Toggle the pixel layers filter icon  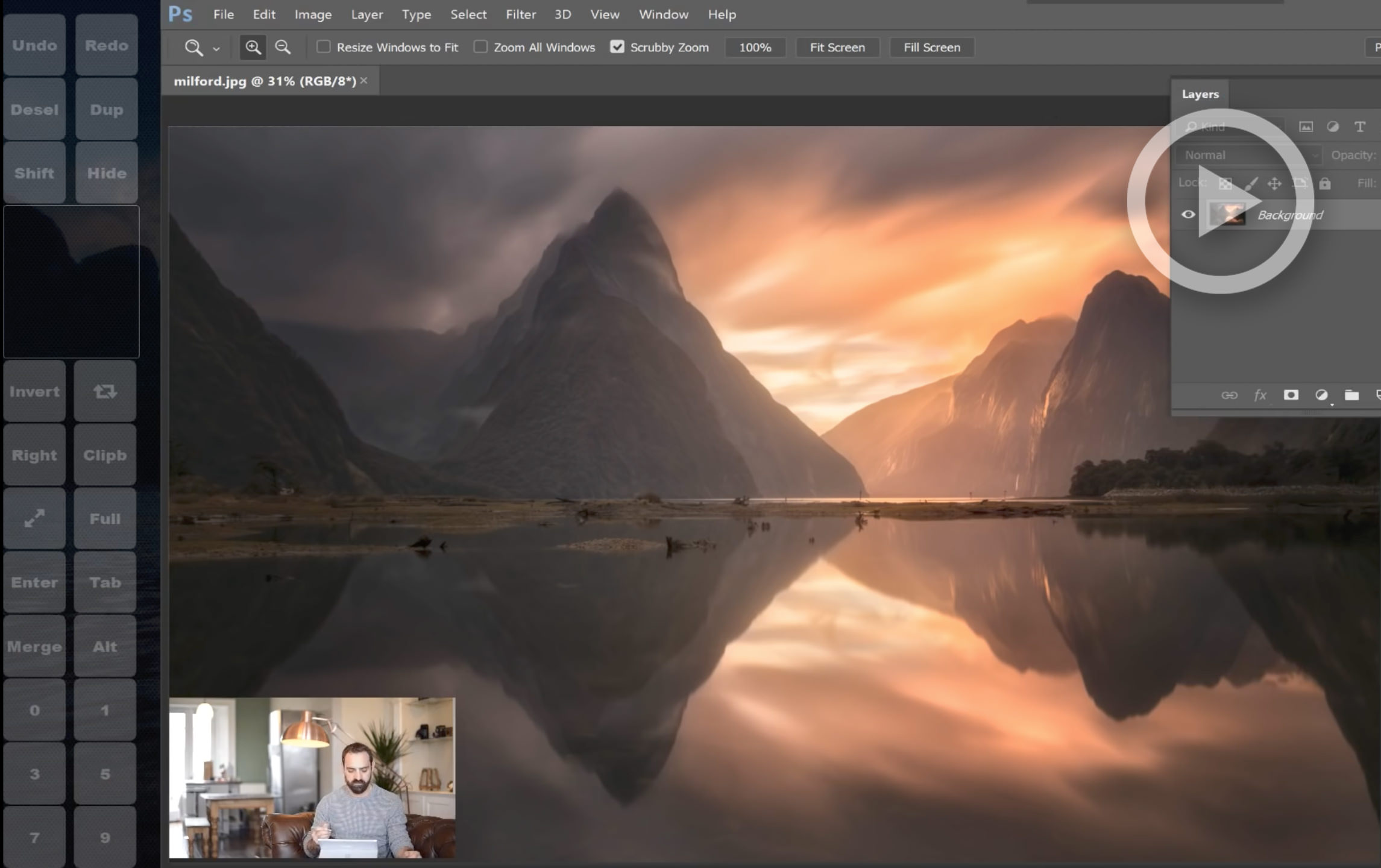1306,127
